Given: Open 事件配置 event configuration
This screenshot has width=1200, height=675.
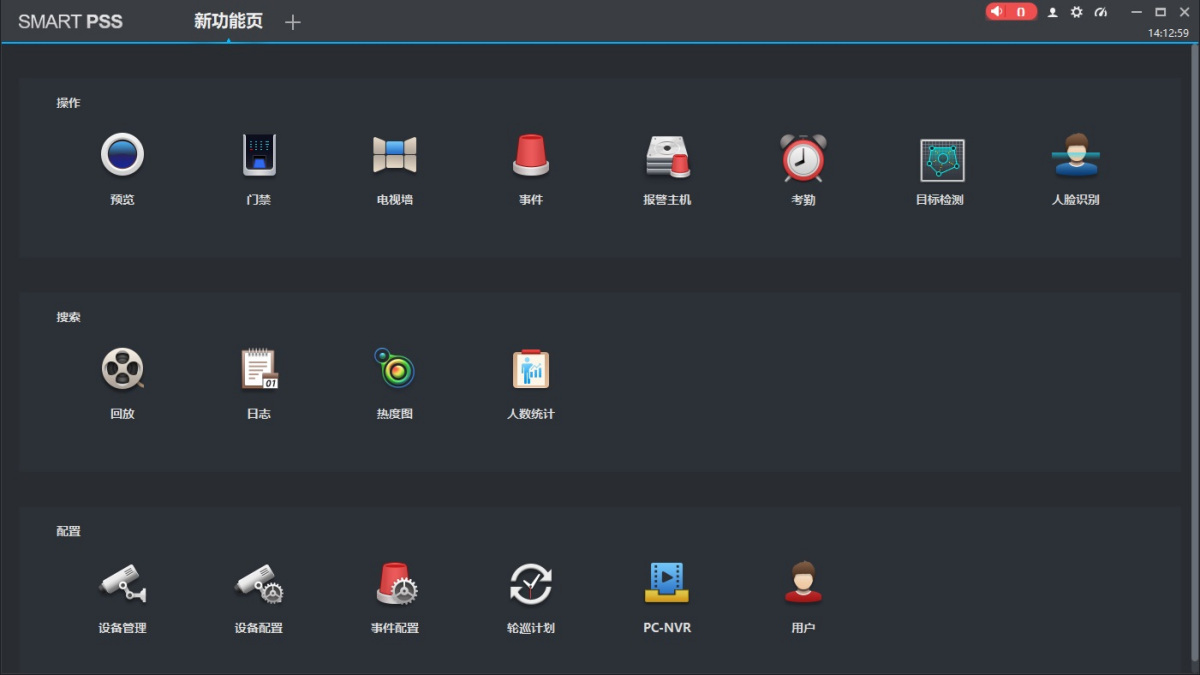Looking at the screenshot, I should pyautogui.click(x=396, y=584).
